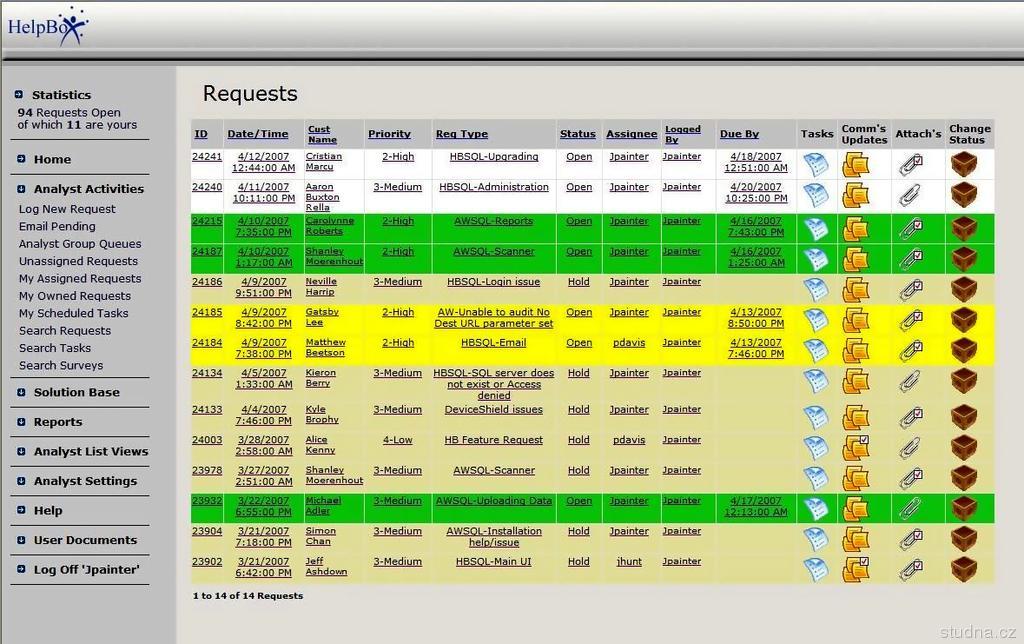Viewport: 1024px width, 644px height.
Task: Open Search Requests
Action: (x=65, y=331)
